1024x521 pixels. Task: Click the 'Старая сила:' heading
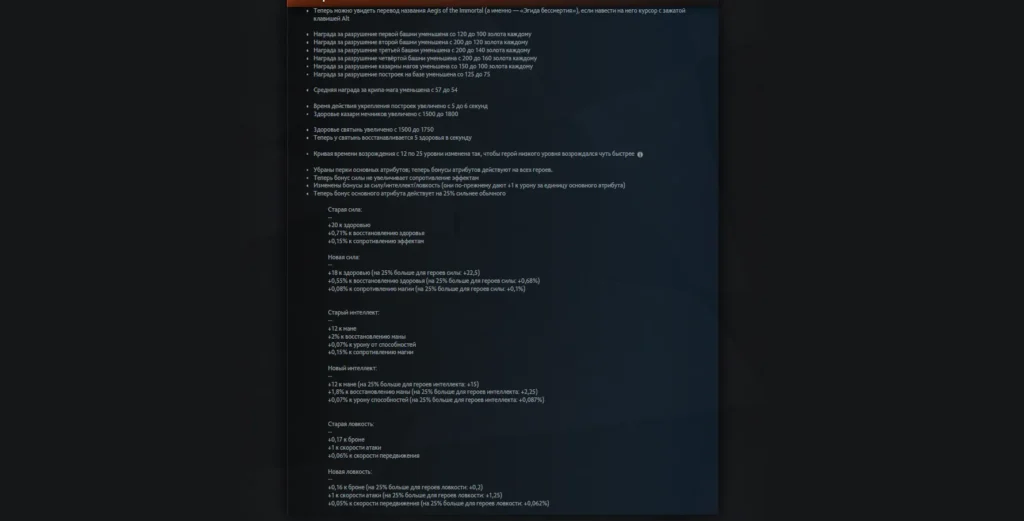point(345,210)
